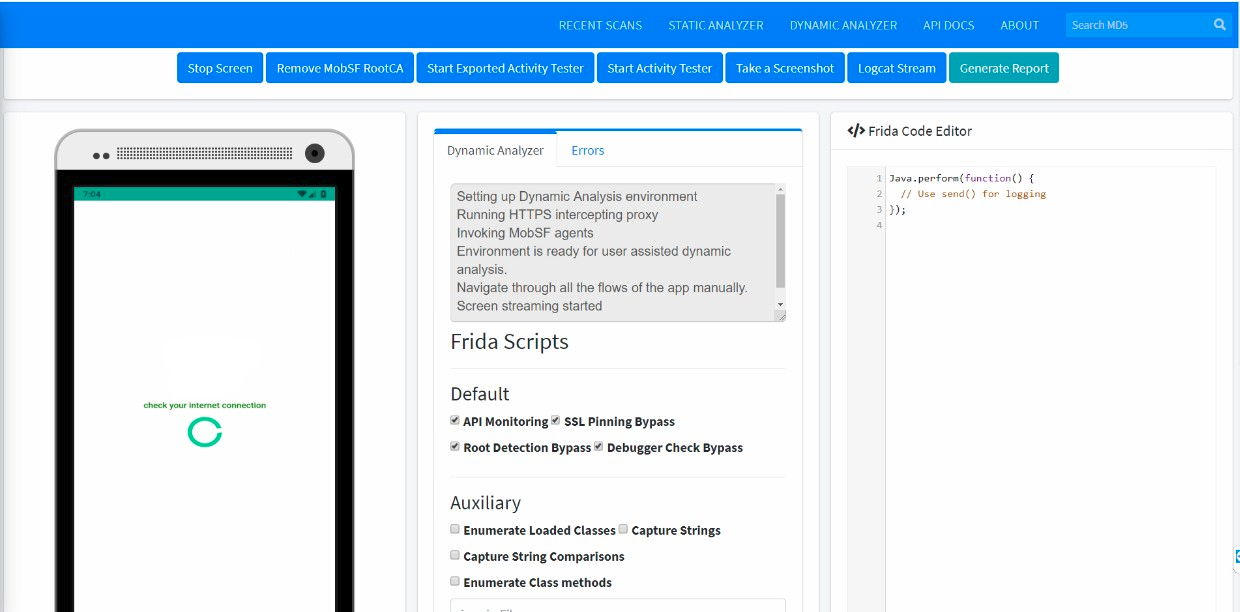Enable Enumerate Loaded Classes
Screen dimensions: 1240x612
point(454,529)
